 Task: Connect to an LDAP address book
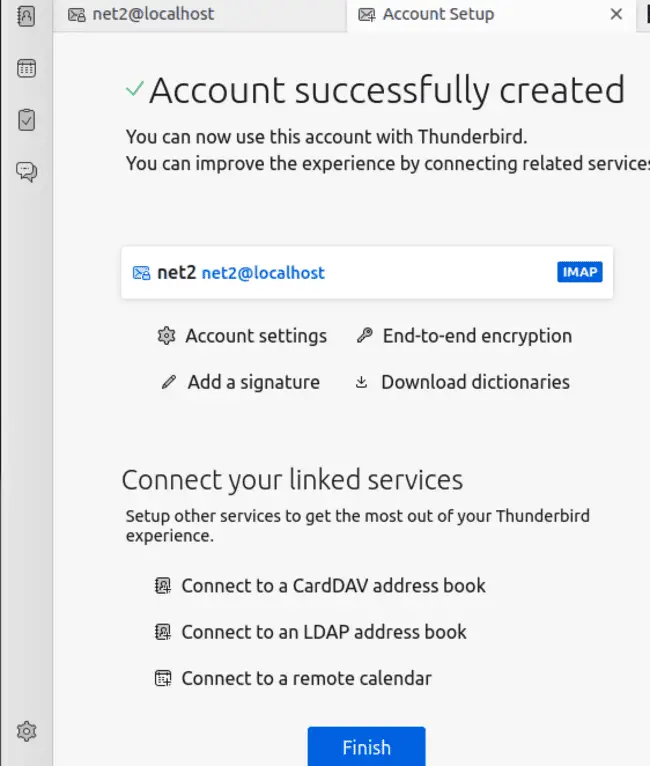click(311, 632)
